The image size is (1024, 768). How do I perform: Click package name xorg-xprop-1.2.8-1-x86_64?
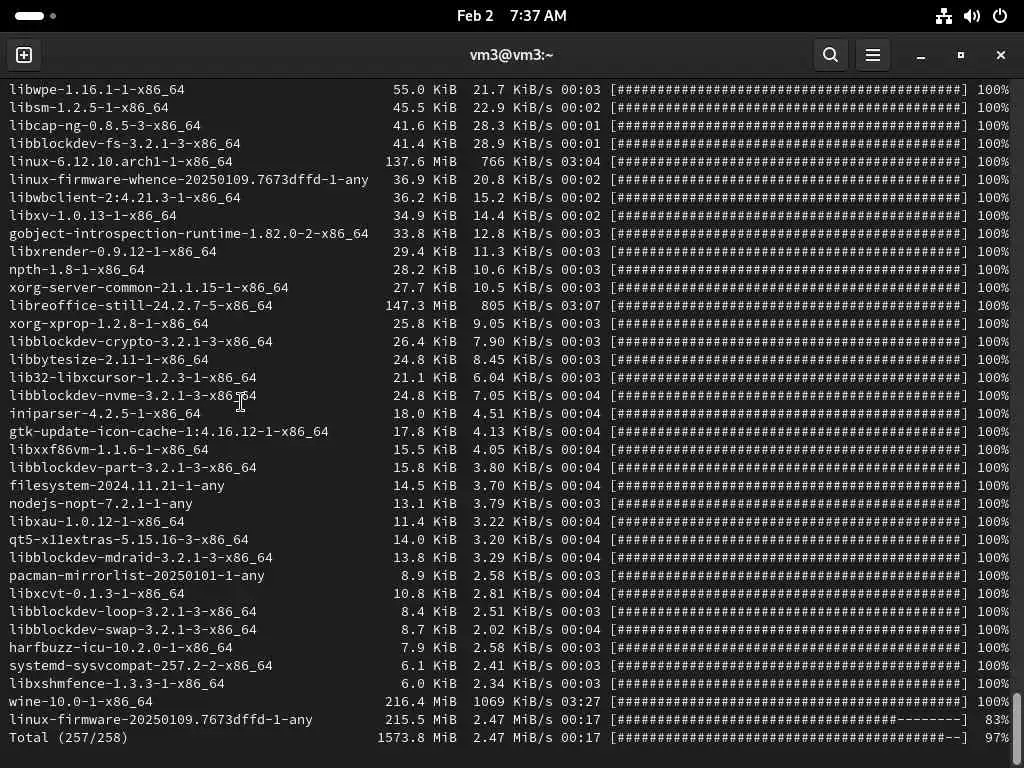[x=109, y=323]
